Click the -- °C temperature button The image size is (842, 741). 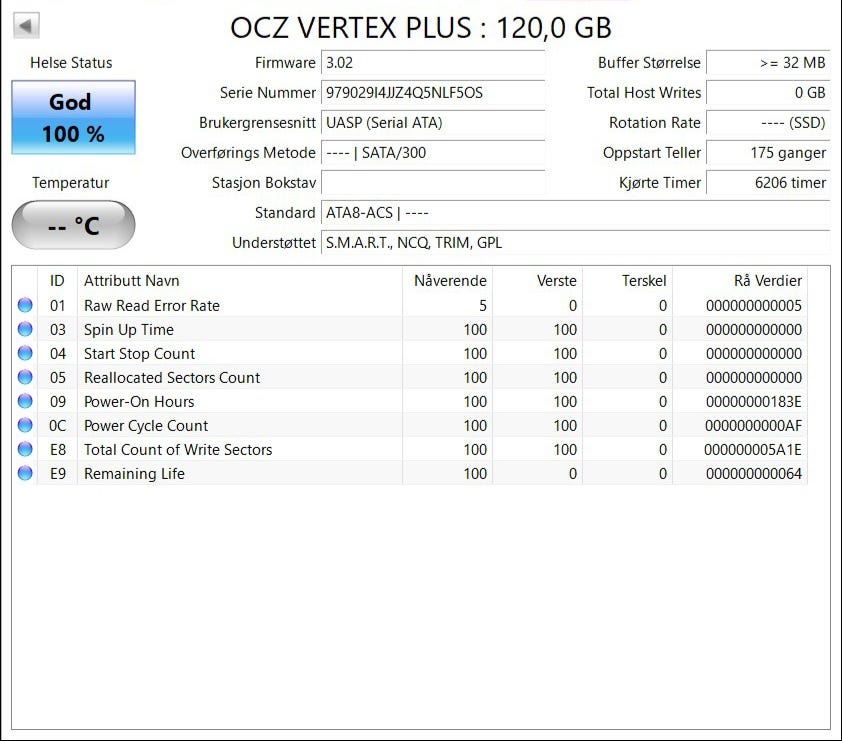[74, 225]
